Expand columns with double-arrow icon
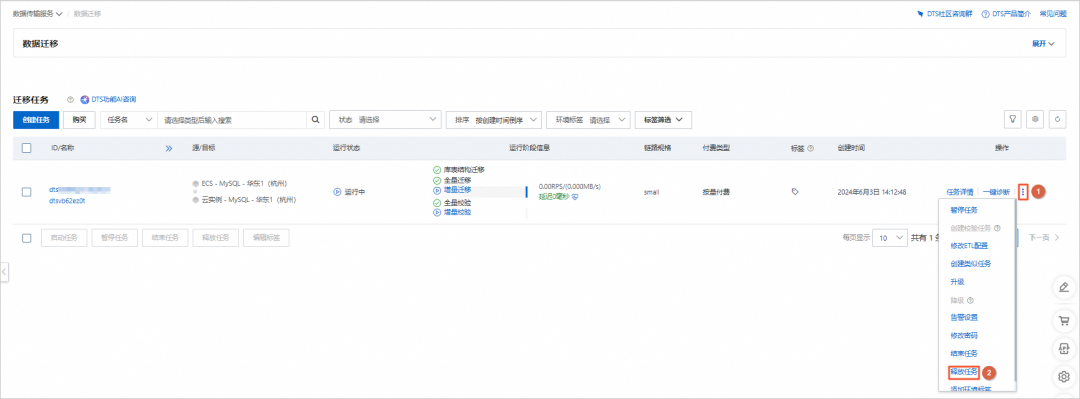Image resolution: width=1080 pixels, height=399 pixels. [169, 148]
